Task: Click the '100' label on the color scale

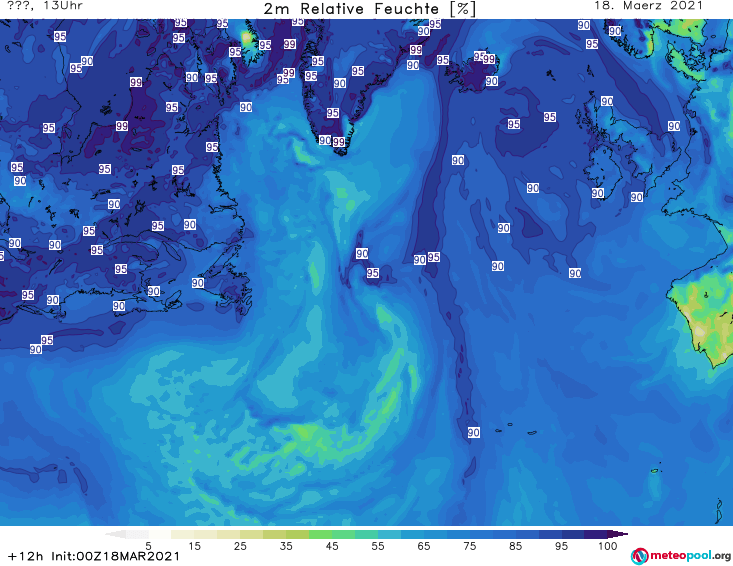Action: [x=607, y=546]
